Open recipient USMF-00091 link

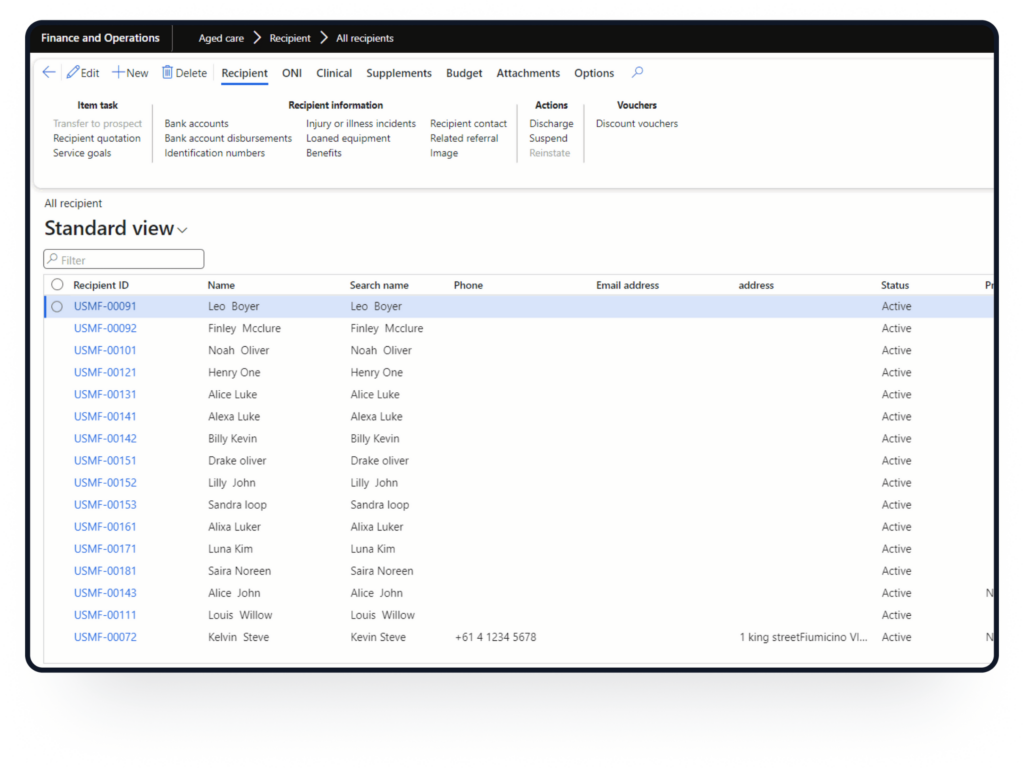105,306
